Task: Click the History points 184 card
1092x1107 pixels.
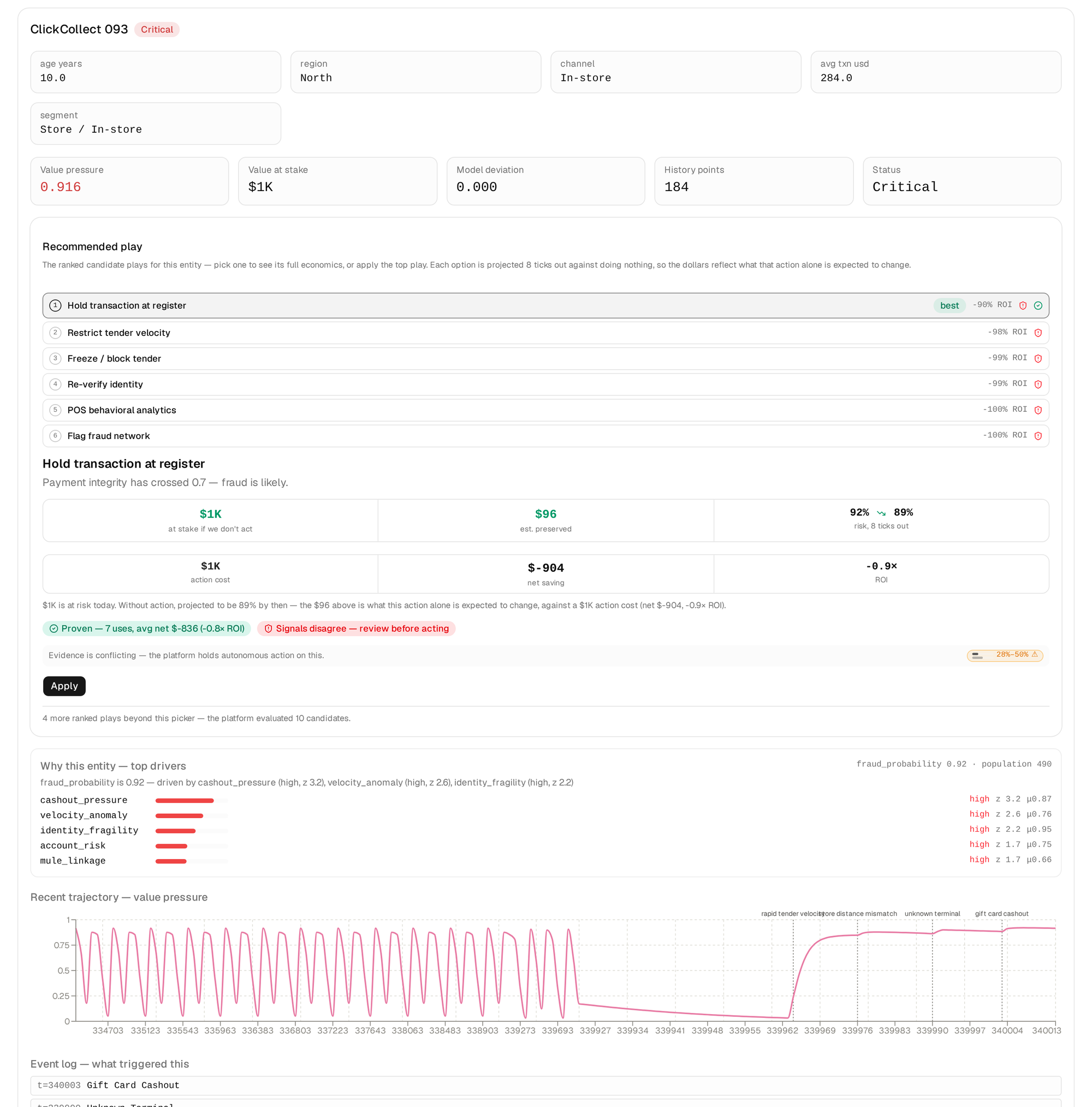Action: pos(753,181)
